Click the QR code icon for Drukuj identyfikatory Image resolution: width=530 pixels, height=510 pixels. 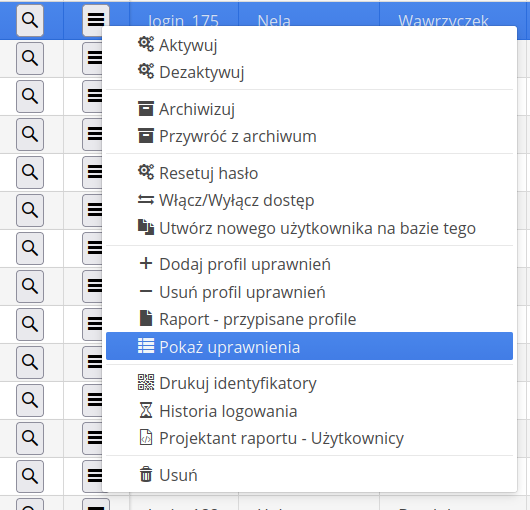point(146,382)
